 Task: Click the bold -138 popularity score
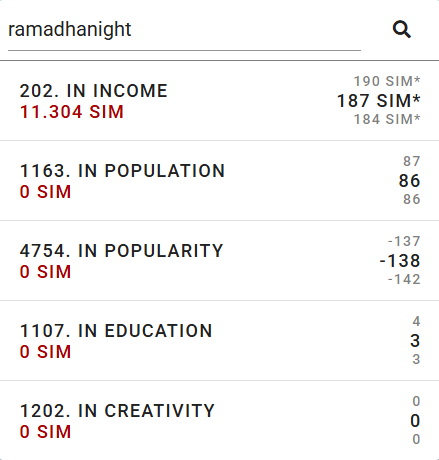point(400,261)
